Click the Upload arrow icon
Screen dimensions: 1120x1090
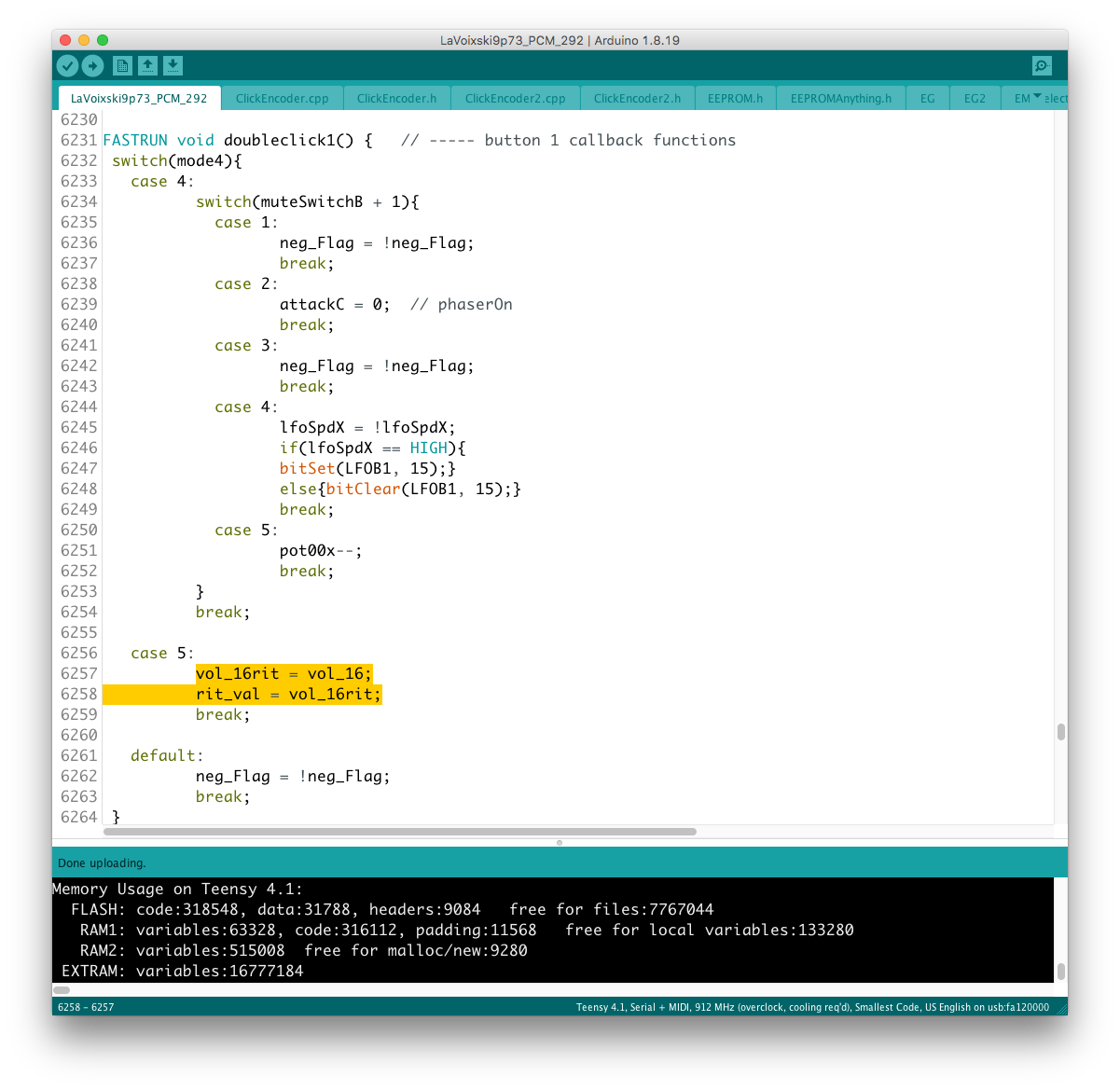click(x=92, y=65)
